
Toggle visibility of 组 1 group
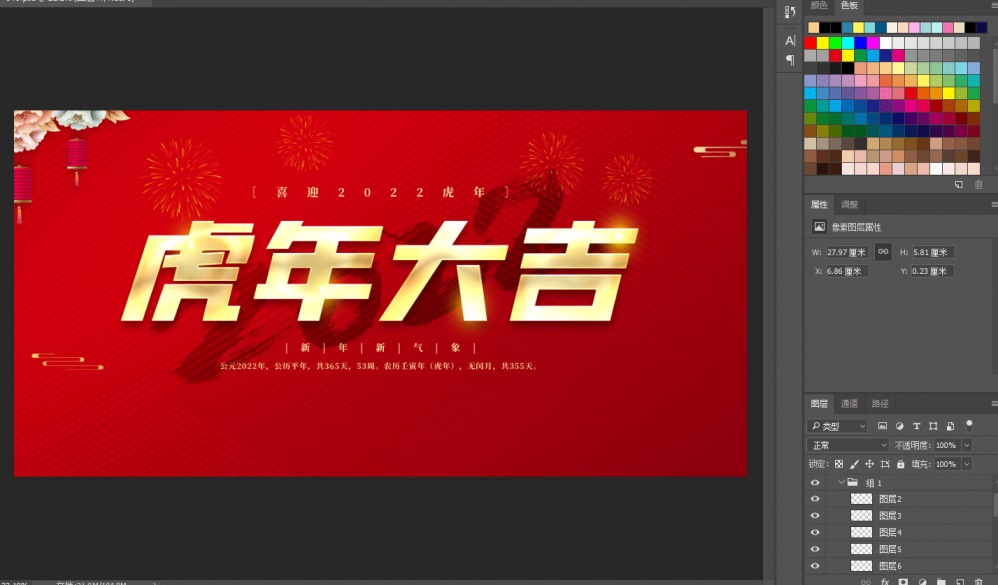tap(814, 482)
